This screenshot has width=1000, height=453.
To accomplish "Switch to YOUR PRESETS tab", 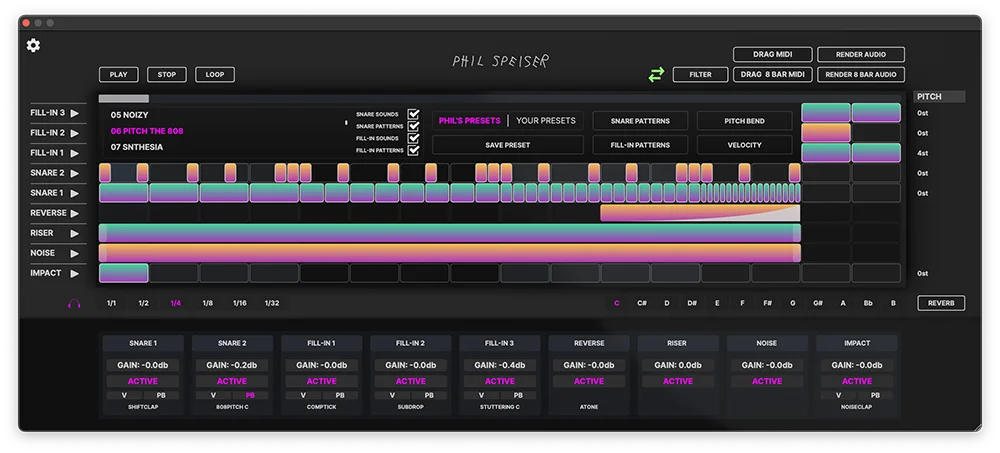I will (x=546, y=121).
